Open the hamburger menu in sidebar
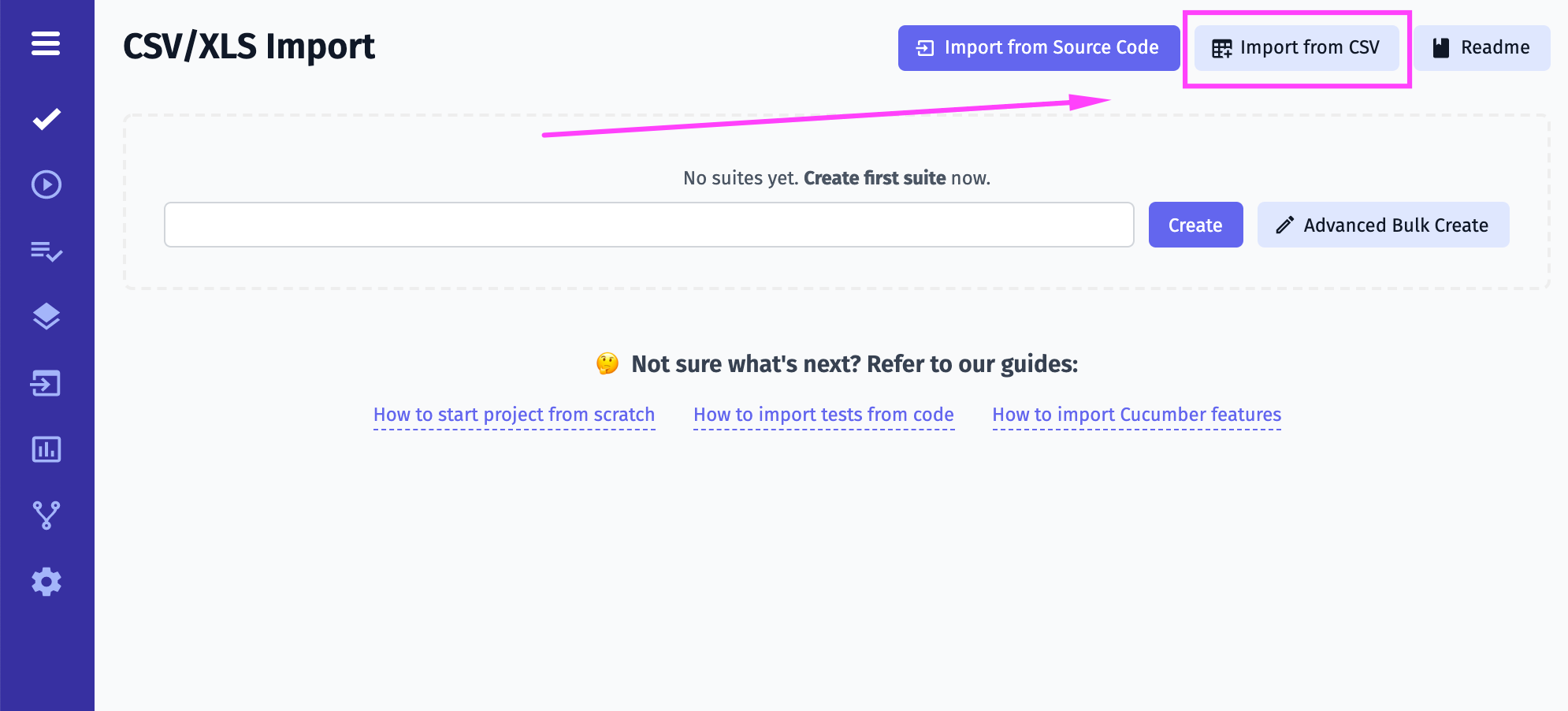The width and height of the screenshot is (1568, 711). (x=46, y=43)
